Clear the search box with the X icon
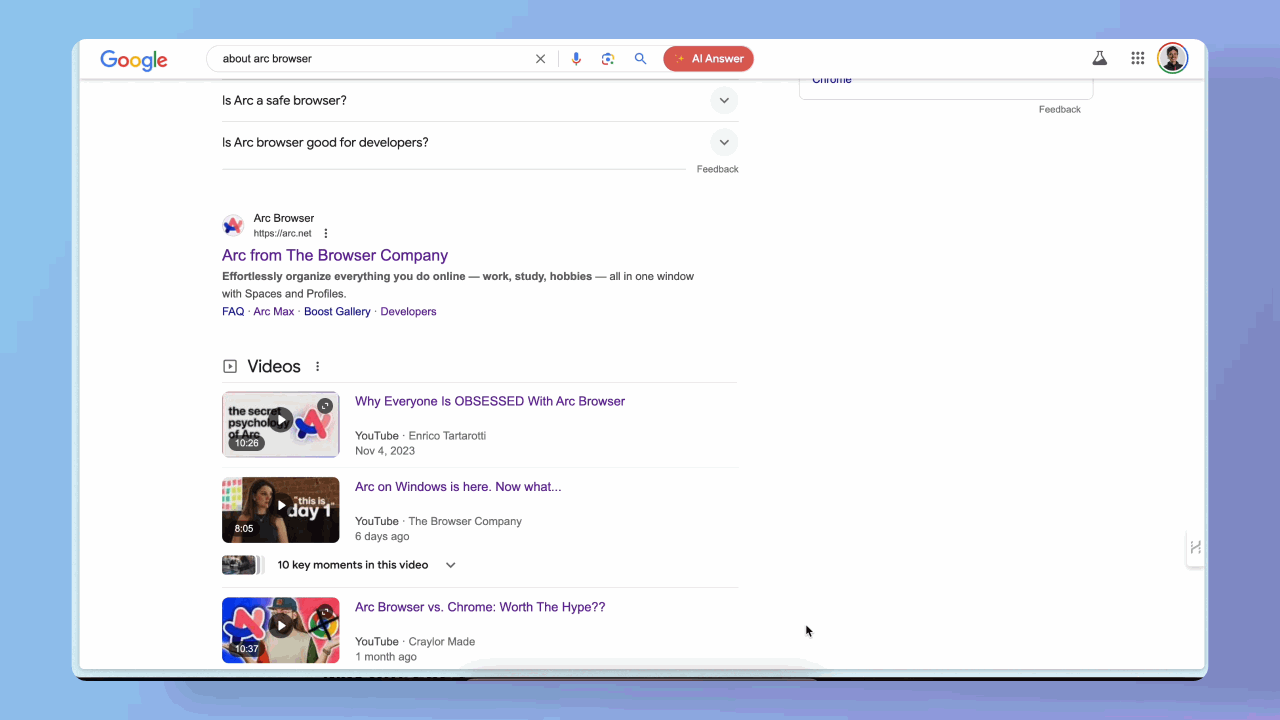Image resolution: width=1280 pixels, height=720 pixels. pyautogui.click(x=541, y=59)
